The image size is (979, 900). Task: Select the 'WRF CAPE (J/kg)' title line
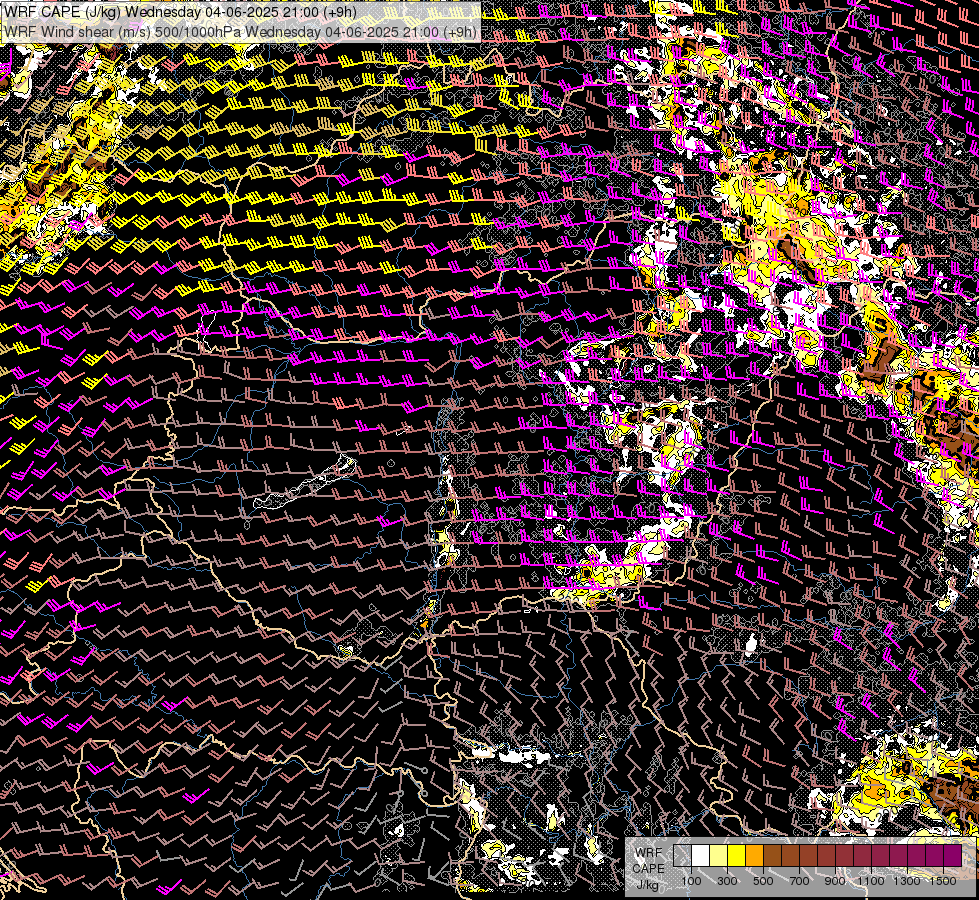point(181,12)
